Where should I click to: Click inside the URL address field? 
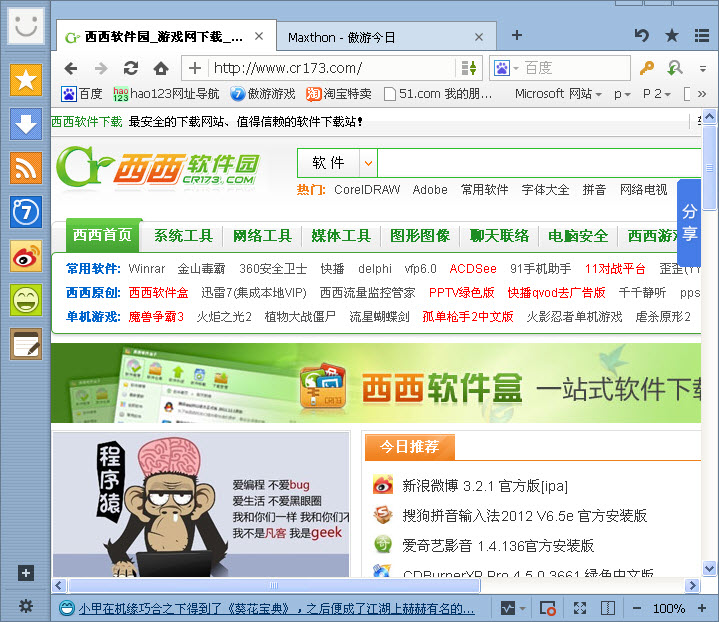click(x=333, y=68)
